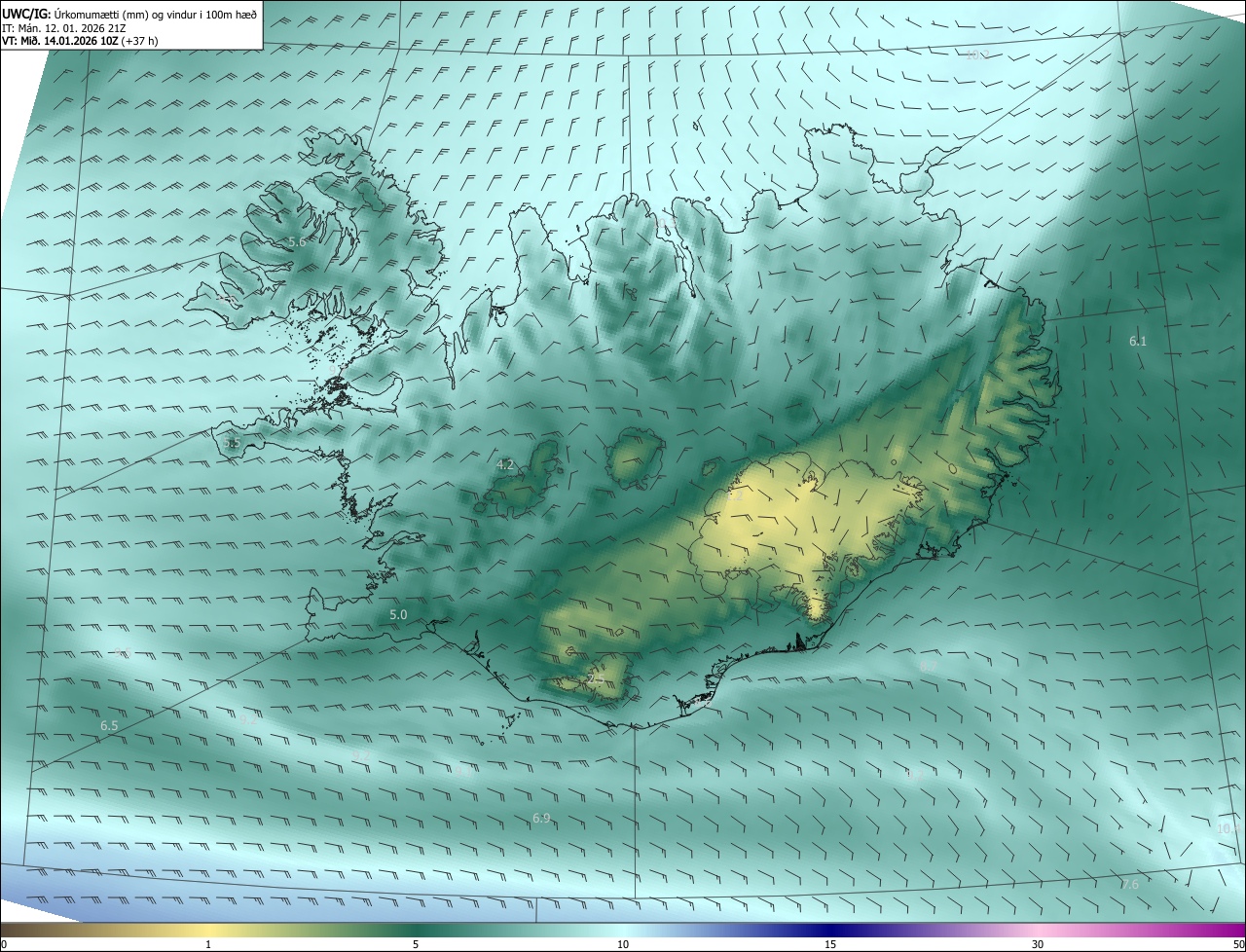Click the 'VT: Mið. 14.01.2026 10Z (+37 h)' line

click(x=80, y=41)
